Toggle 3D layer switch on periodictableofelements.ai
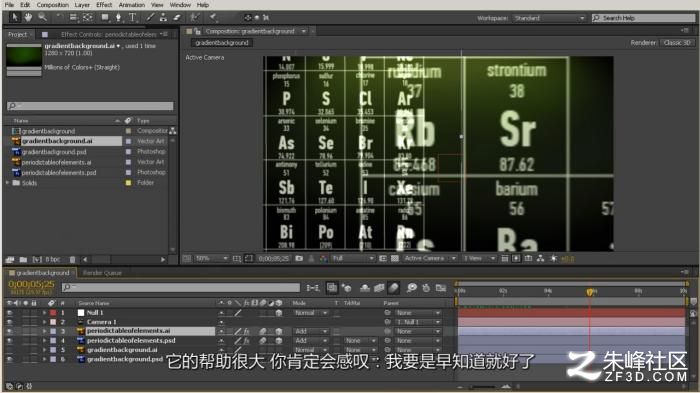The image size is (700, 393). click(279, 331)
